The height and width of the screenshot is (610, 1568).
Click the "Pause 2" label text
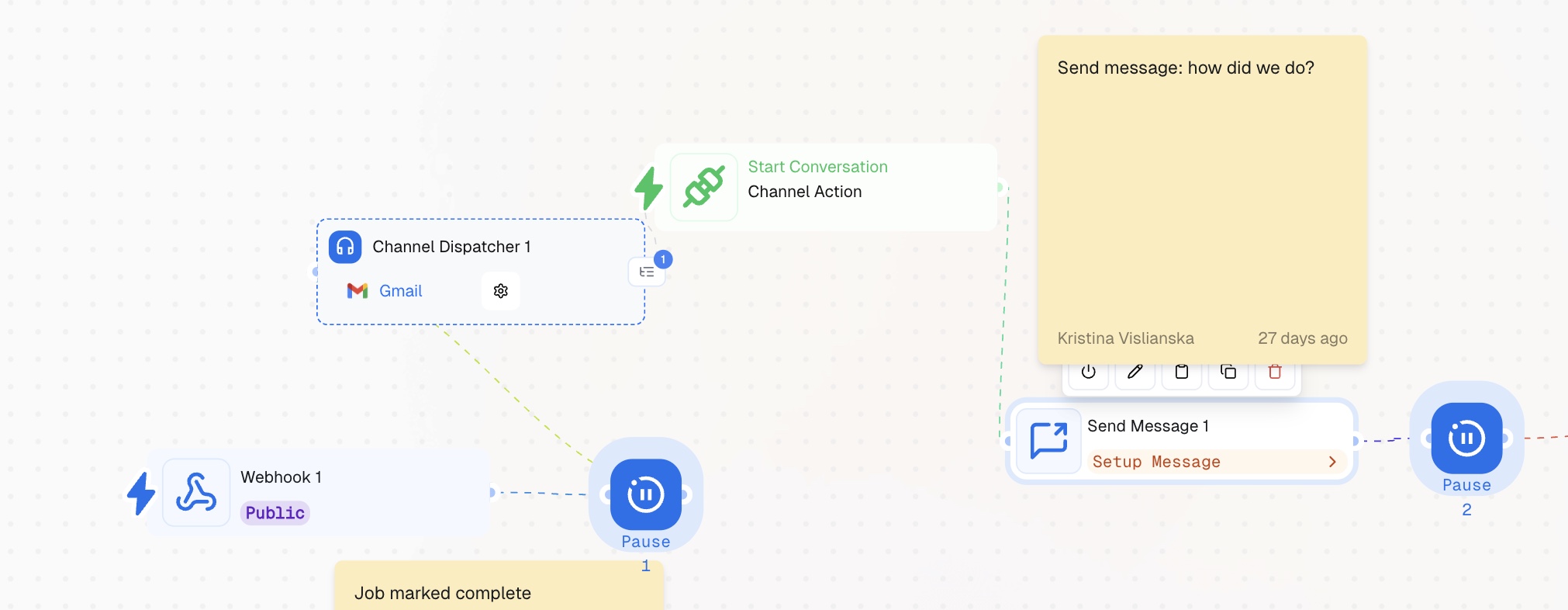(x=1466, y=497)
